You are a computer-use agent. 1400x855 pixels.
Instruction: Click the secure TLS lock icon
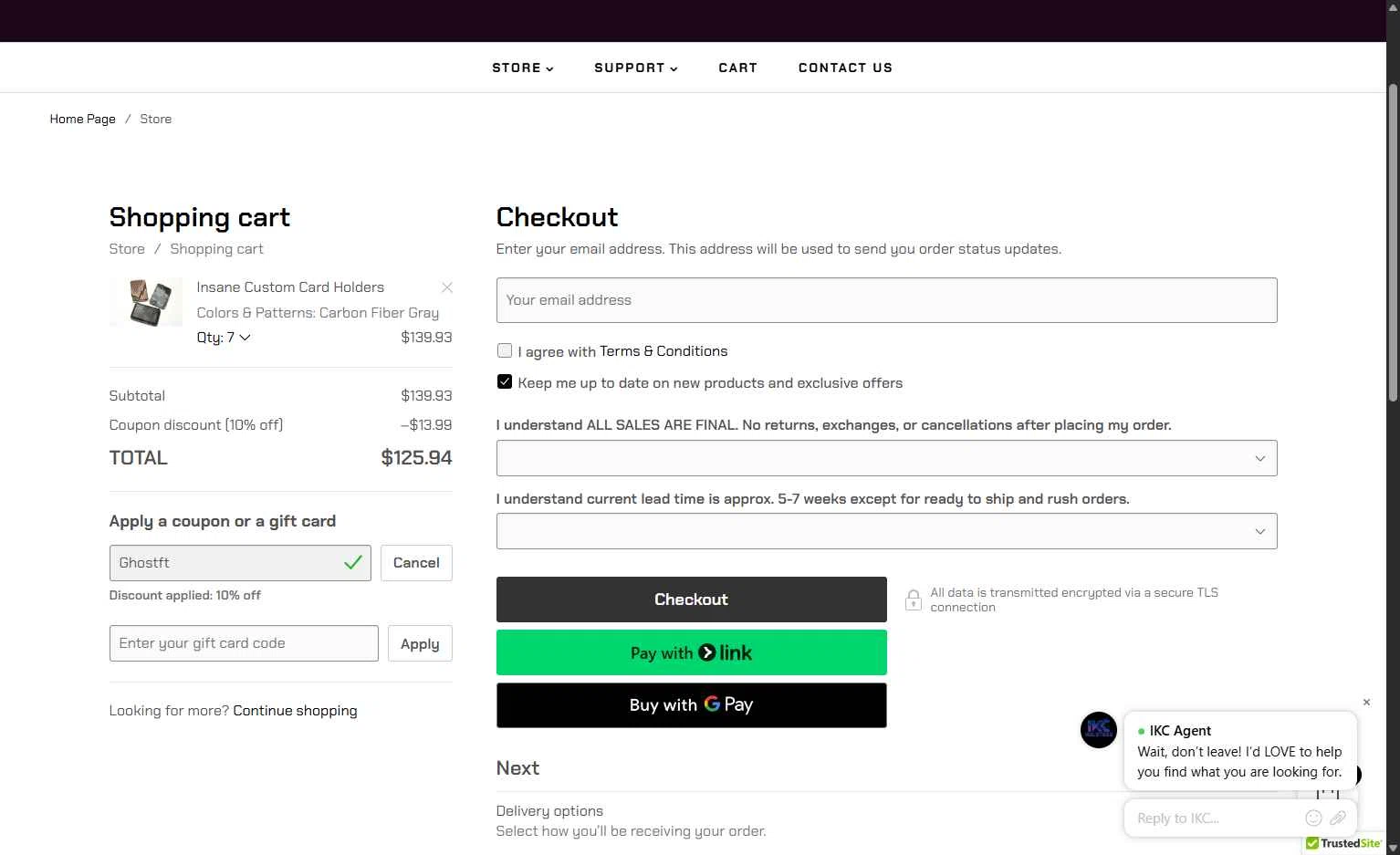[913, 600]
